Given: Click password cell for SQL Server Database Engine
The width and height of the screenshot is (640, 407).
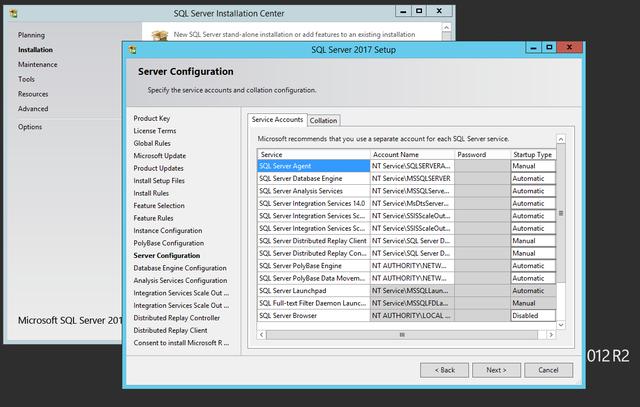Looking at the screenshot, I should 482,178.
